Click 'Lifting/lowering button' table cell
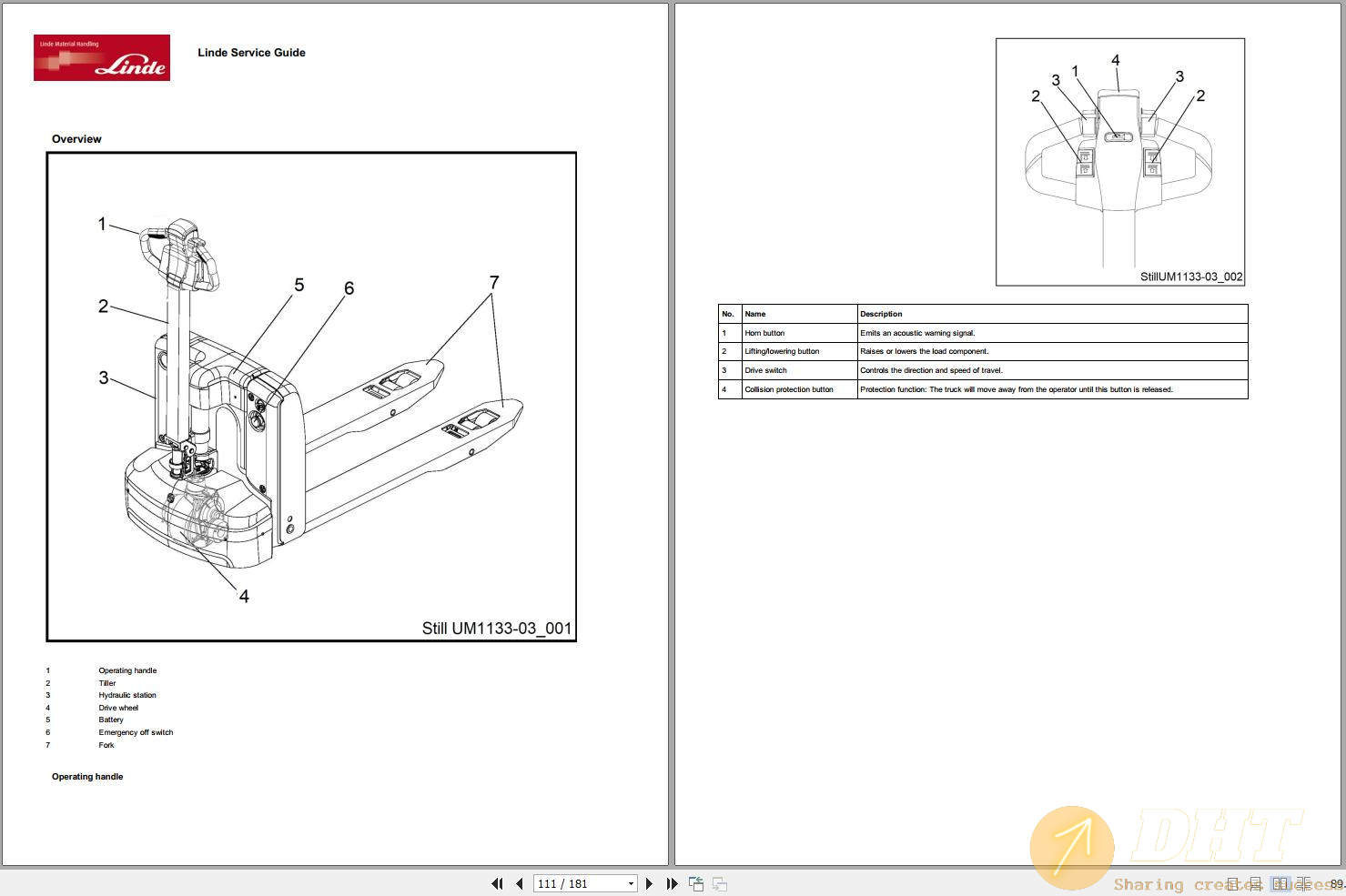The width and height of the screenshot is (1346, 896). point(800,351)
